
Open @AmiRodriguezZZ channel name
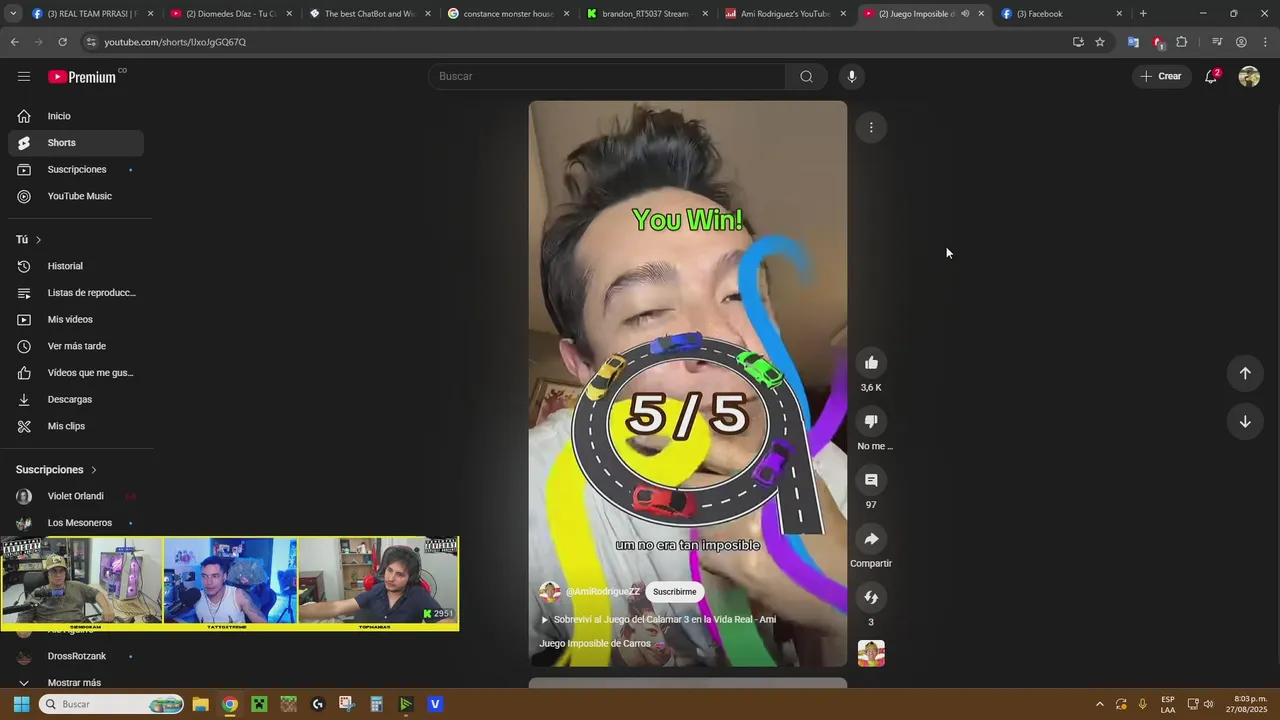603,592
